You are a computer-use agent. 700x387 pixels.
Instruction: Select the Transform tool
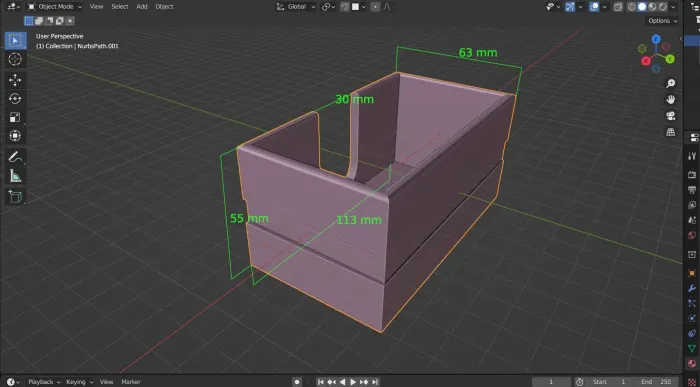[x=15, y=136]
